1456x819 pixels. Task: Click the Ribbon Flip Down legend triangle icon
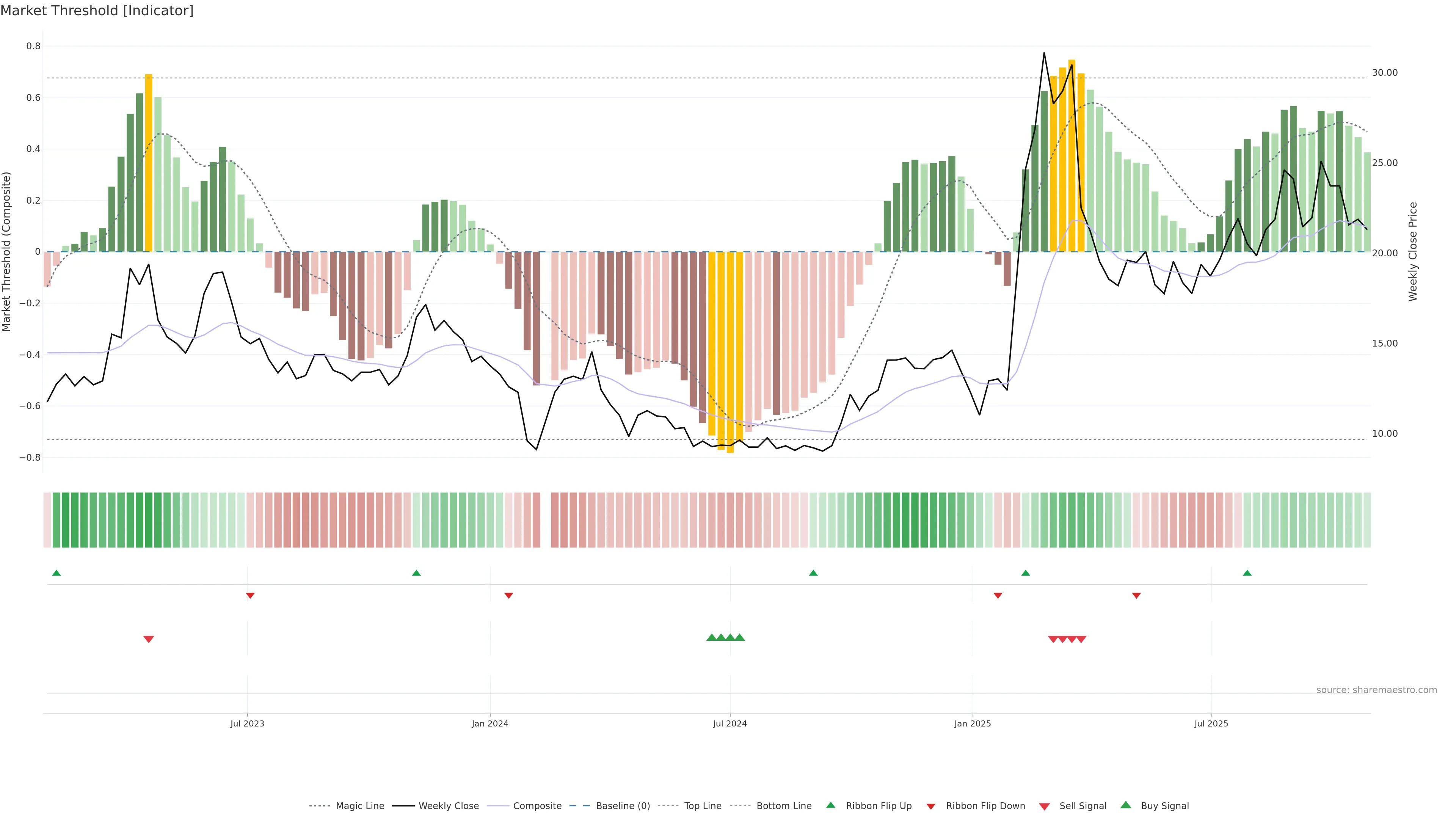click(x=931, y=806)
